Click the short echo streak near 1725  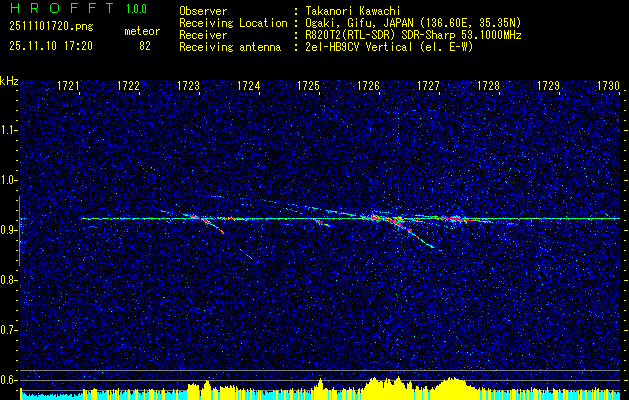[x=322, y=223]
